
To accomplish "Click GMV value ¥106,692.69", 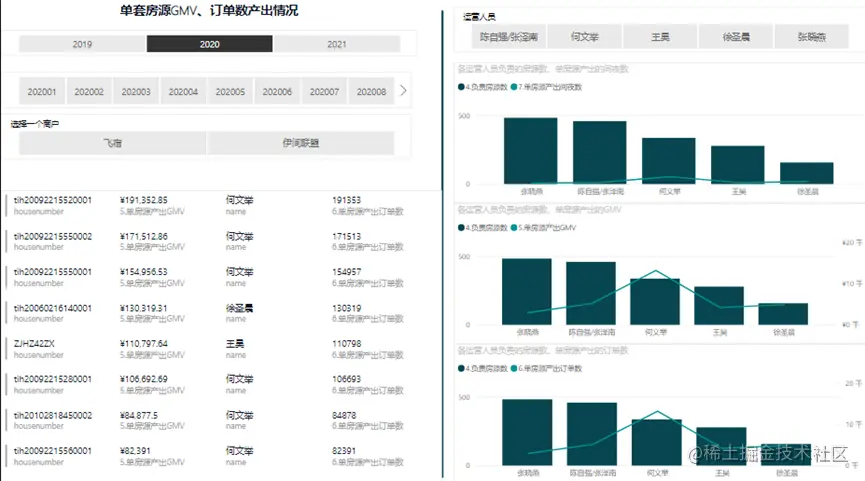I will 143,379.
